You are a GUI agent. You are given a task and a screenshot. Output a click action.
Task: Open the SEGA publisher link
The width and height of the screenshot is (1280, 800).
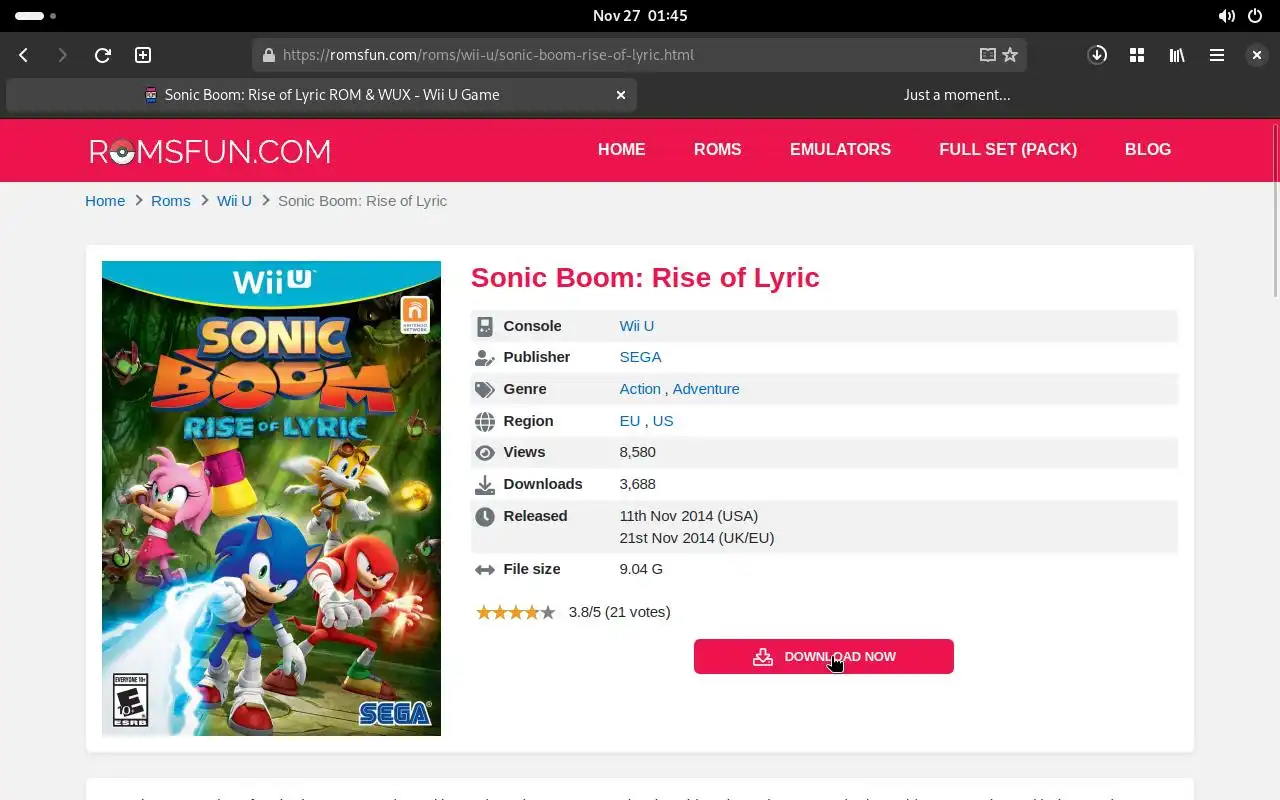[x=640, y=357]
